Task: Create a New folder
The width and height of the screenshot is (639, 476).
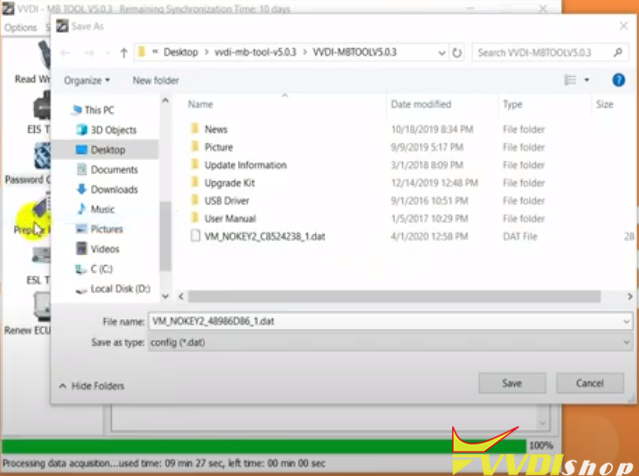Action: (x=156, y=80)
